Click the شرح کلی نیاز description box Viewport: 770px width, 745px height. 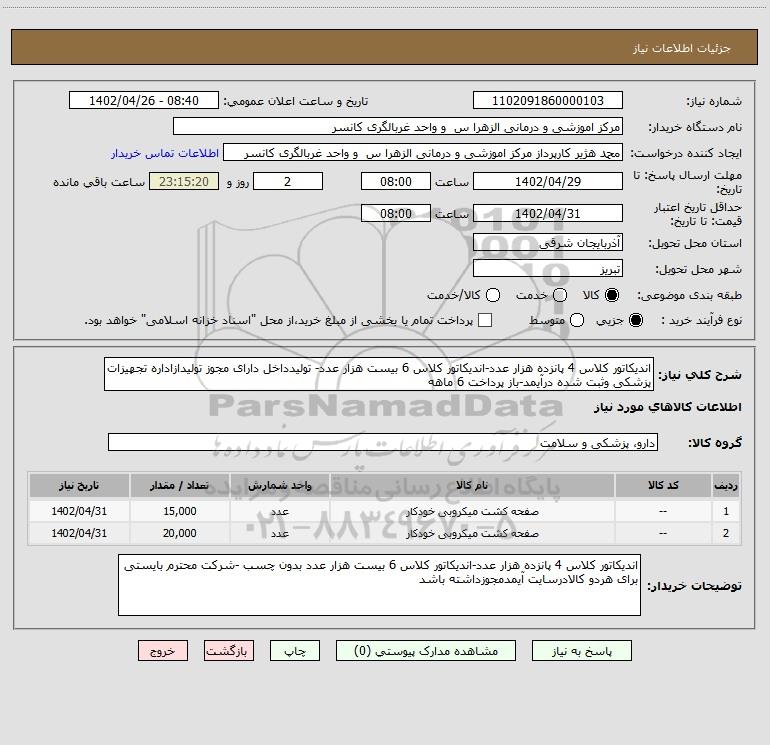tap(379, 375)
